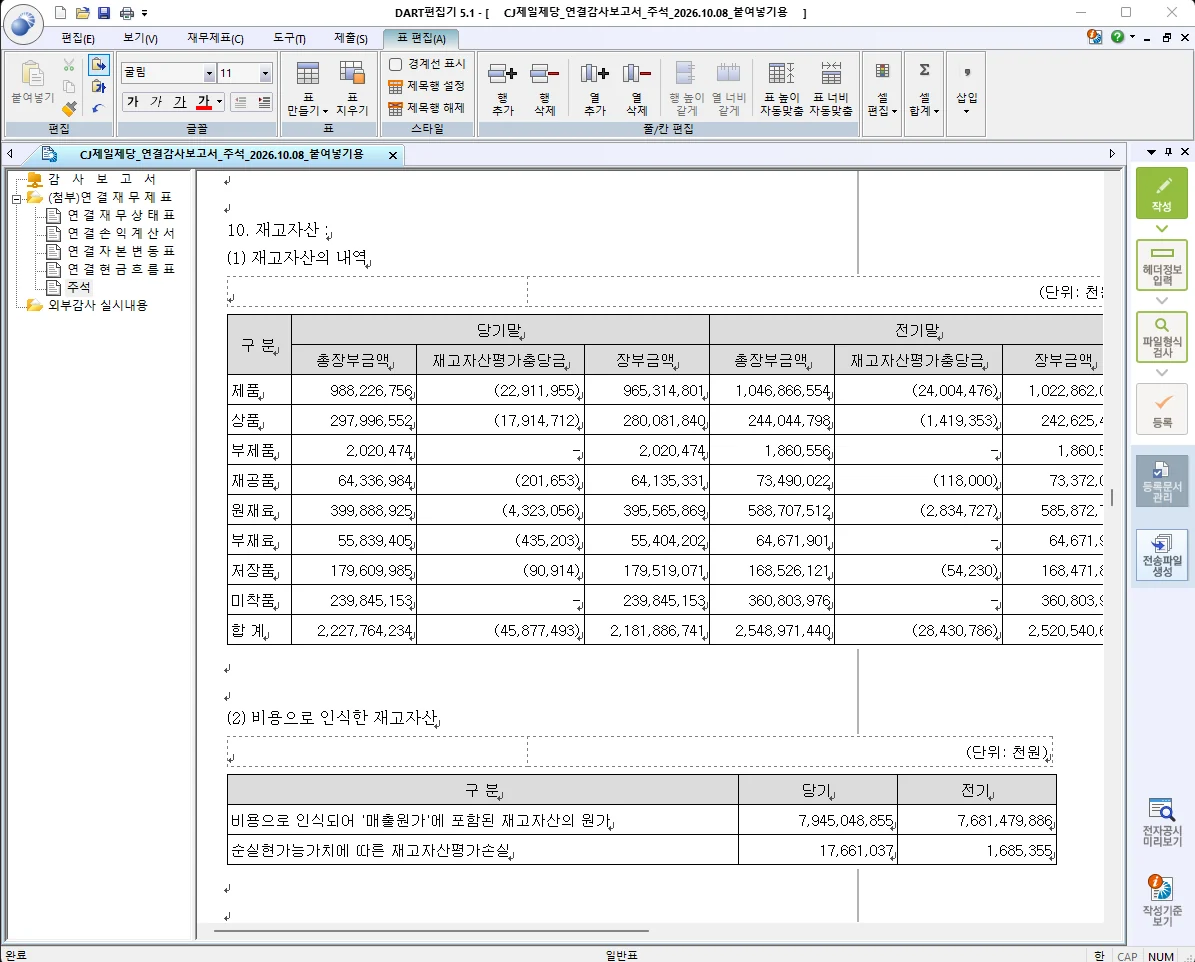Select 외부감사 실시내용 tree item
Viewport: 1195px width, 962px height.
click(x=98, y=305)
